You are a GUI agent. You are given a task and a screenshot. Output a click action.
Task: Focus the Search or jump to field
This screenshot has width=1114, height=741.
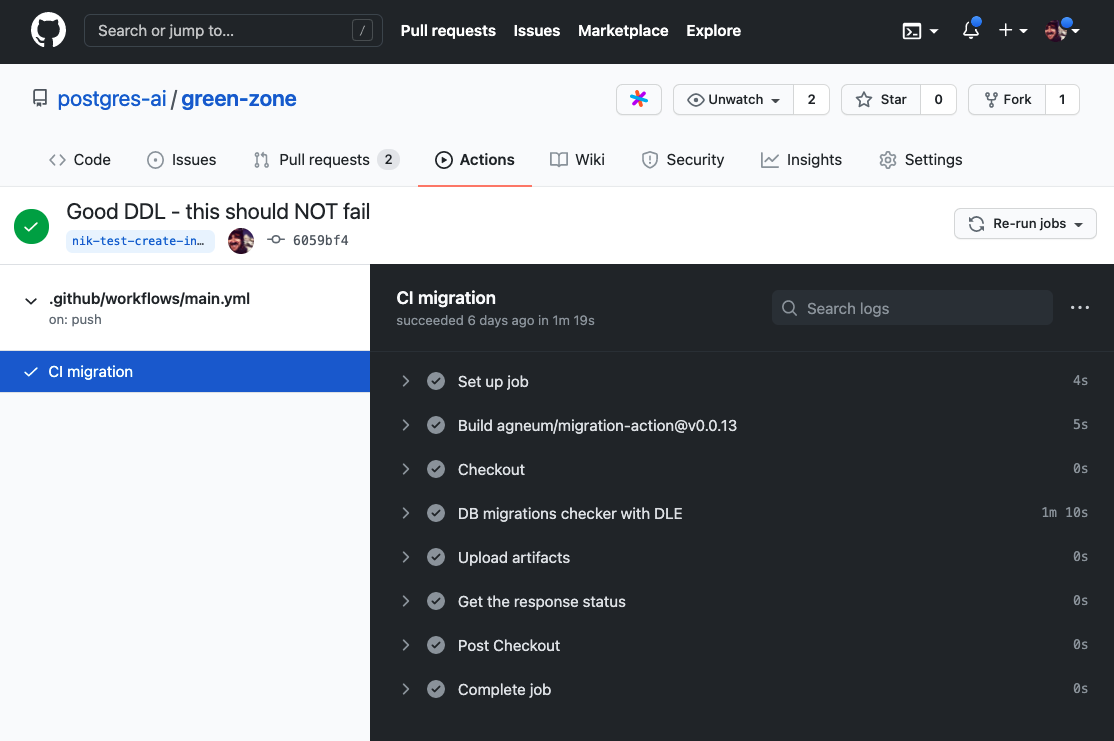[x=233, y=31]
